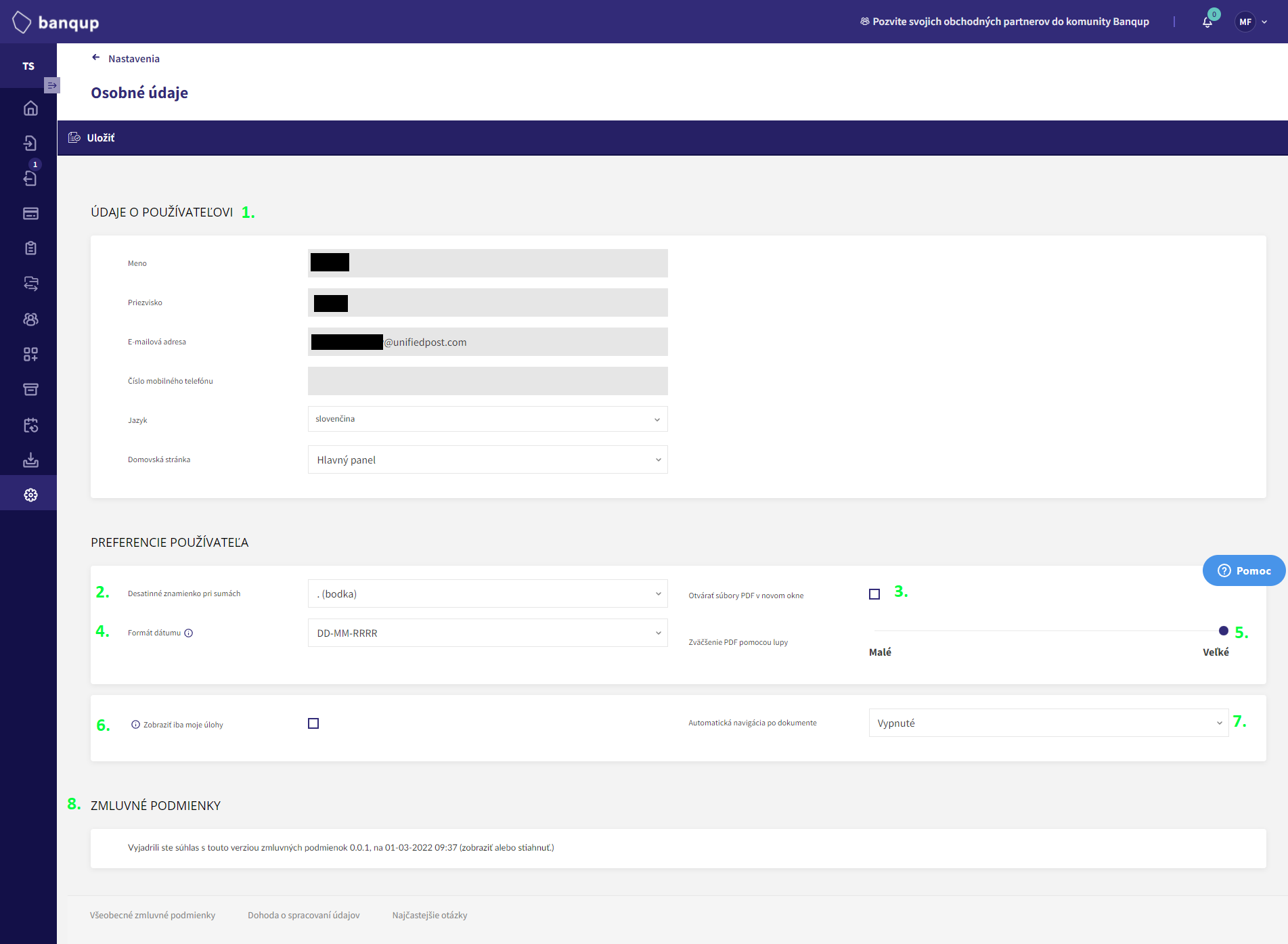Toggle Otvárať súbory PDF v novom okne checkbox
This screenshot has height=944, width=1288.
[x=874, y=594]
